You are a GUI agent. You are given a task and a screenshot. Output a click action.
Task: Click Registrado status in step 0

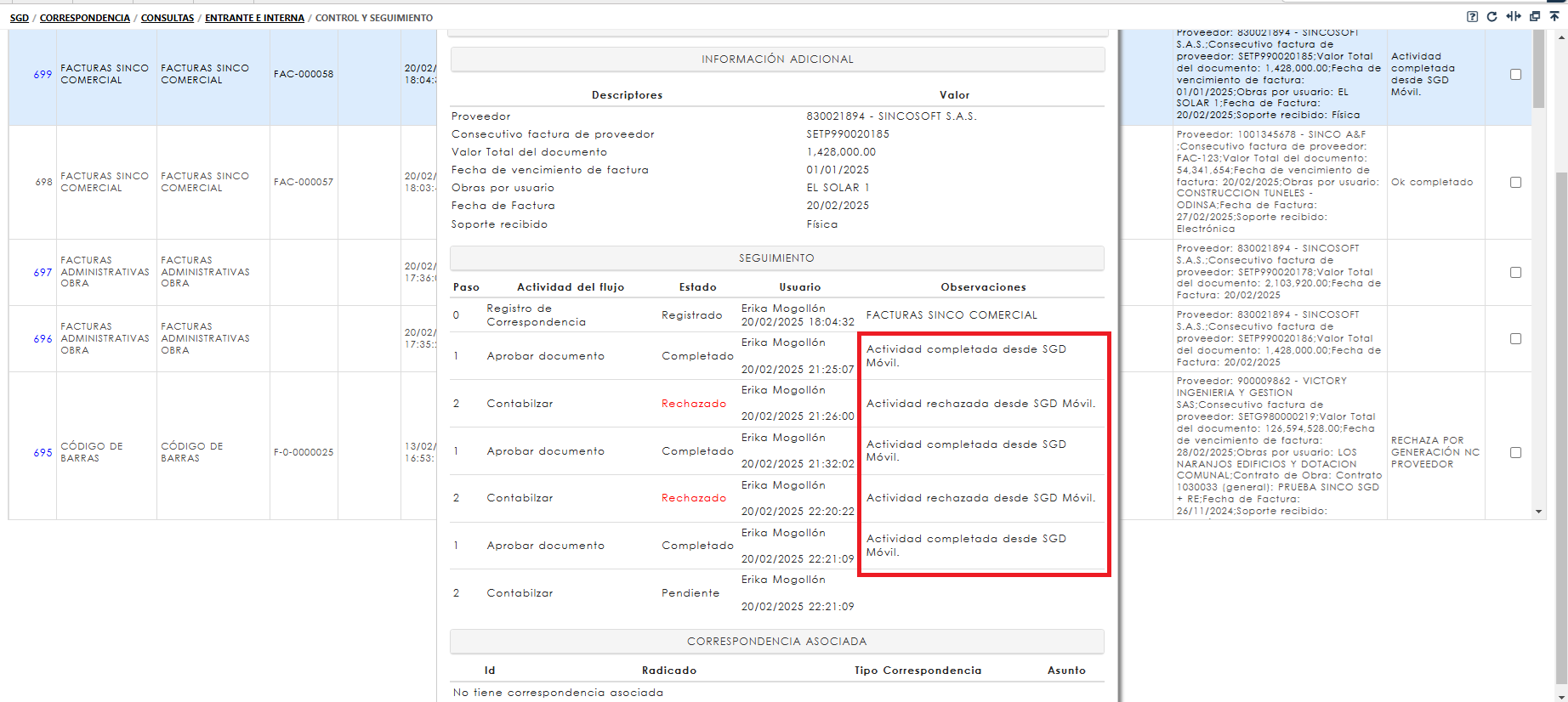click(692, 315)
